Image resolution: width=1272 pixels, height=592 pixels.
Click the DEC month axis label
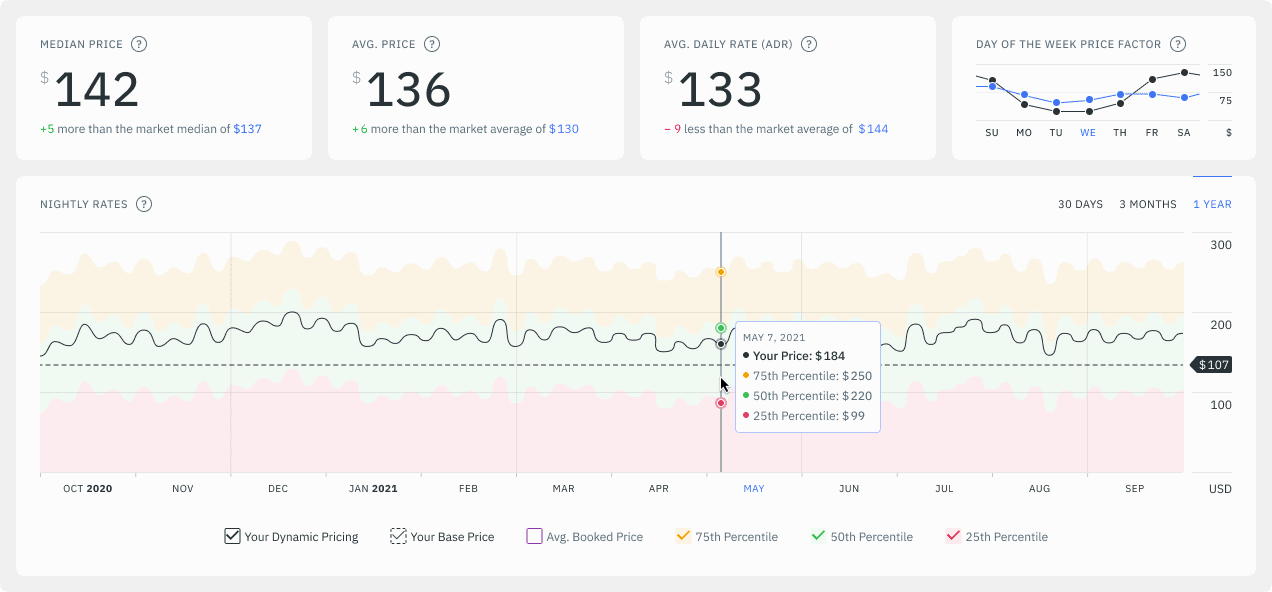coord(278,489)
